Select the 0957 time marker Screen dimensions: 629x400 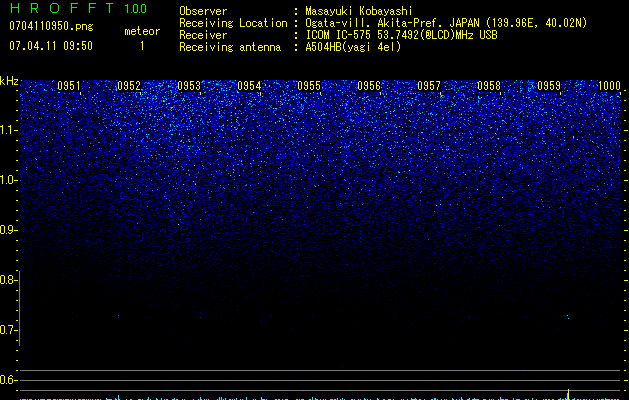429,86
